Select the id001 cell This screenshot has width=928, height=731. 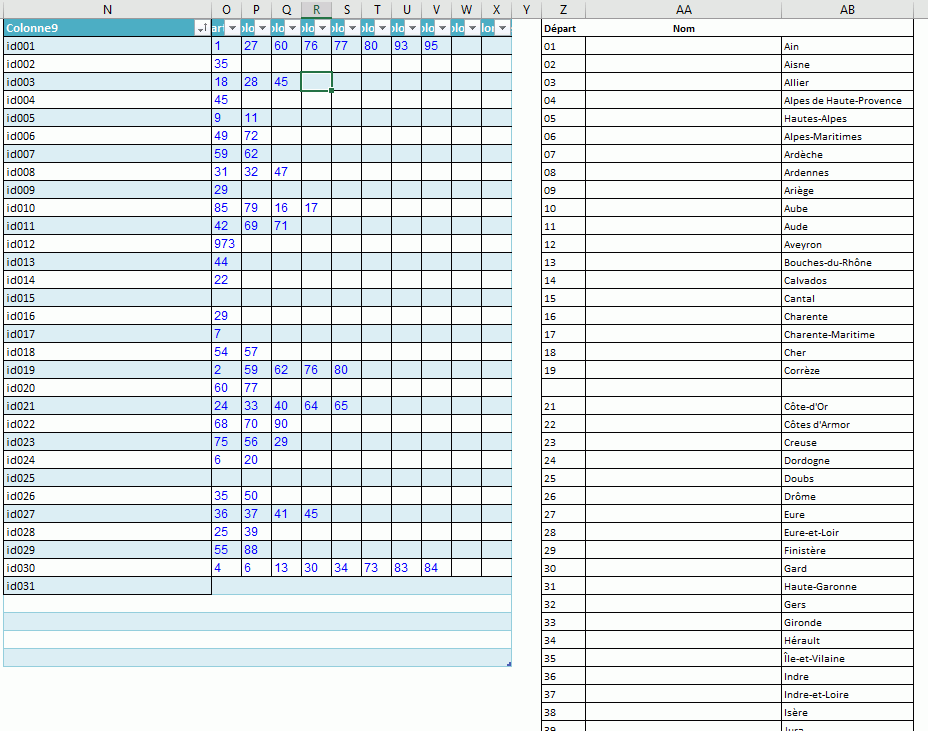[x=107, y=46]
